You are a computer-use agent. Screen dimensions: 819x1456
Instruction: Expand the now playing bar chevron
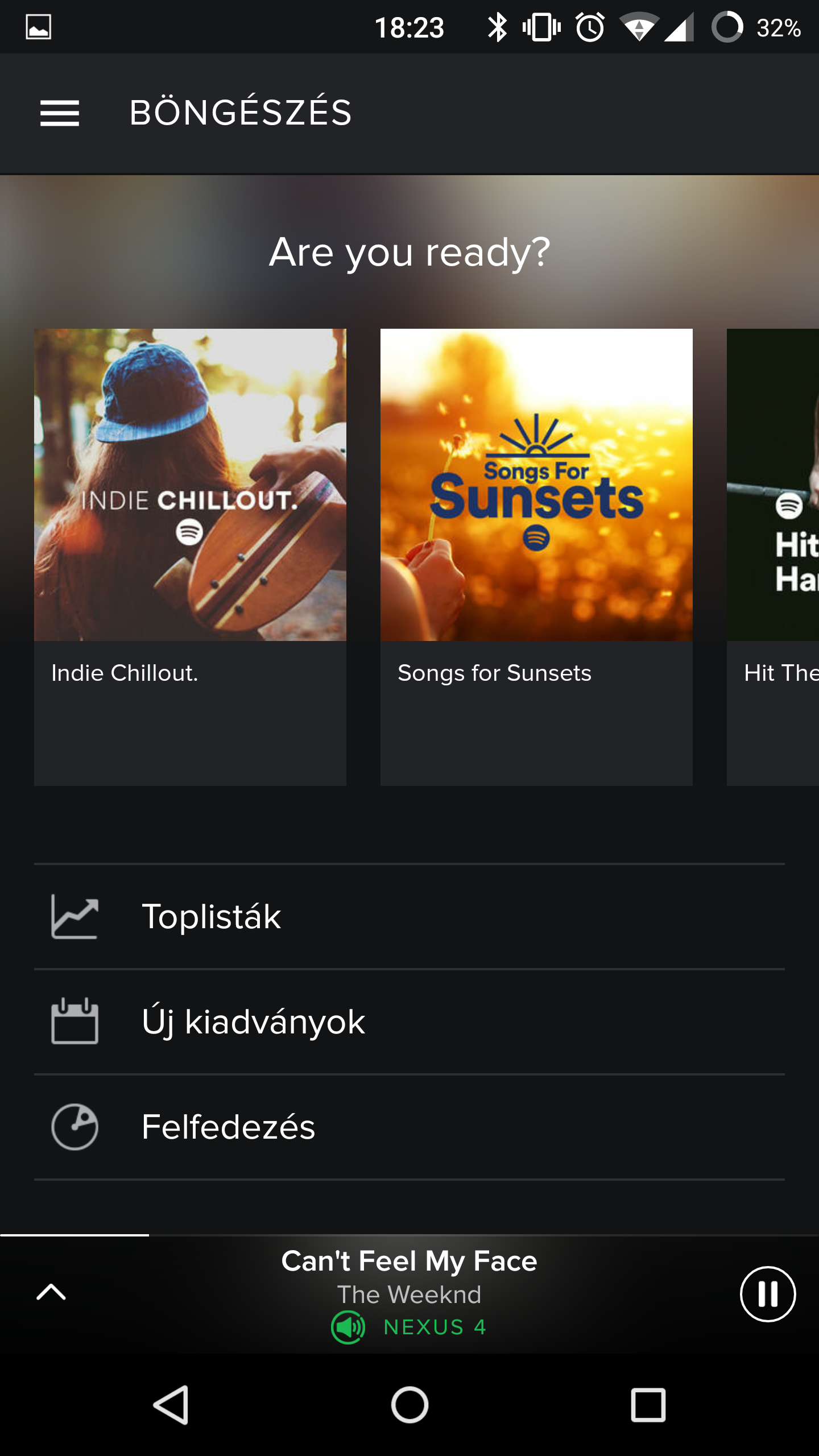tap(51, 1292)
